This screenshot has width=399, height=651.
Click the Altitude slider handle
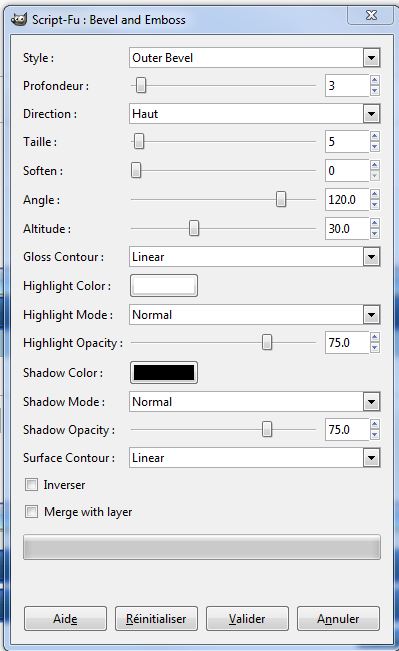point(194,229)
